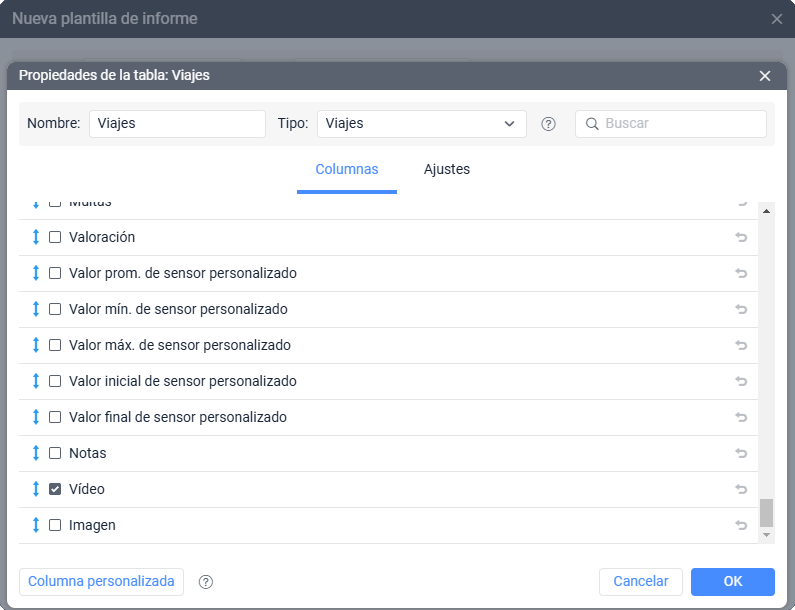Screen dimensions: 795x610
Task: Check the Notas column checkbox
Action: tap(55, 453)
